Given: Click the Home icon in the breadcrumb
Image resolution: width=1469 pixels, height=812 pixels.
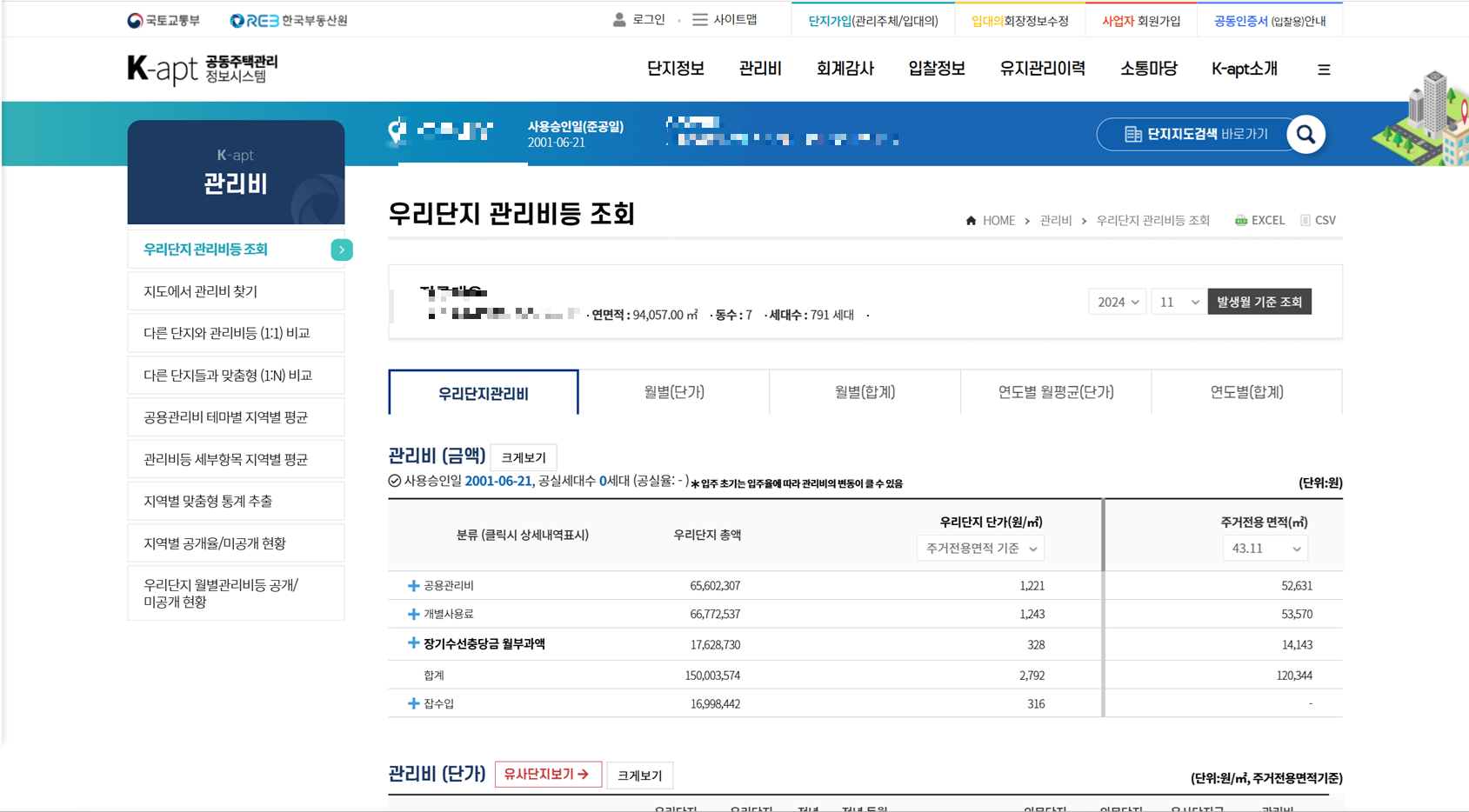Looking at the screenshot, I should [x=970, y=220].
